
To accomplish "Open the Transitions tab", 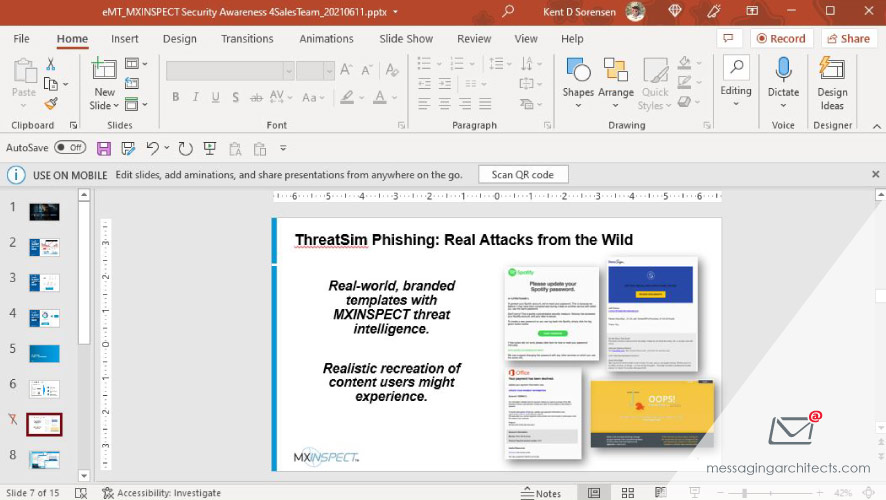I will click(x=247, y=39).
